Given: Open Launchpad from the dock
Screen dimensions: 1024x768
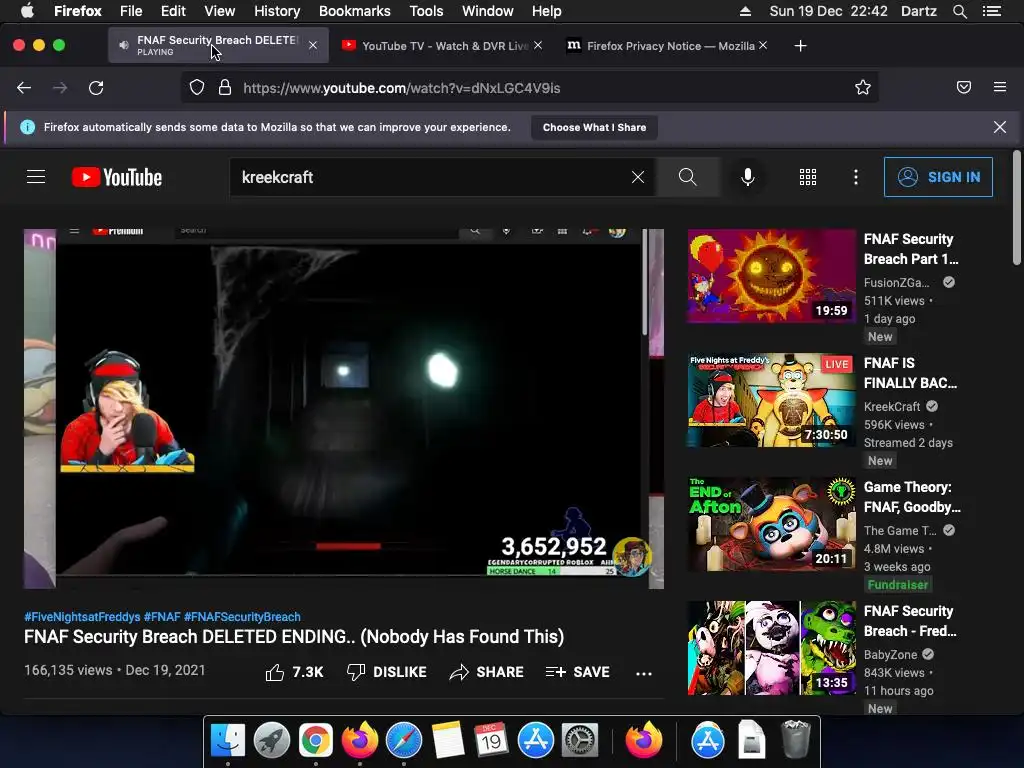Looking at the screenshot, I should tap(272, 741).
